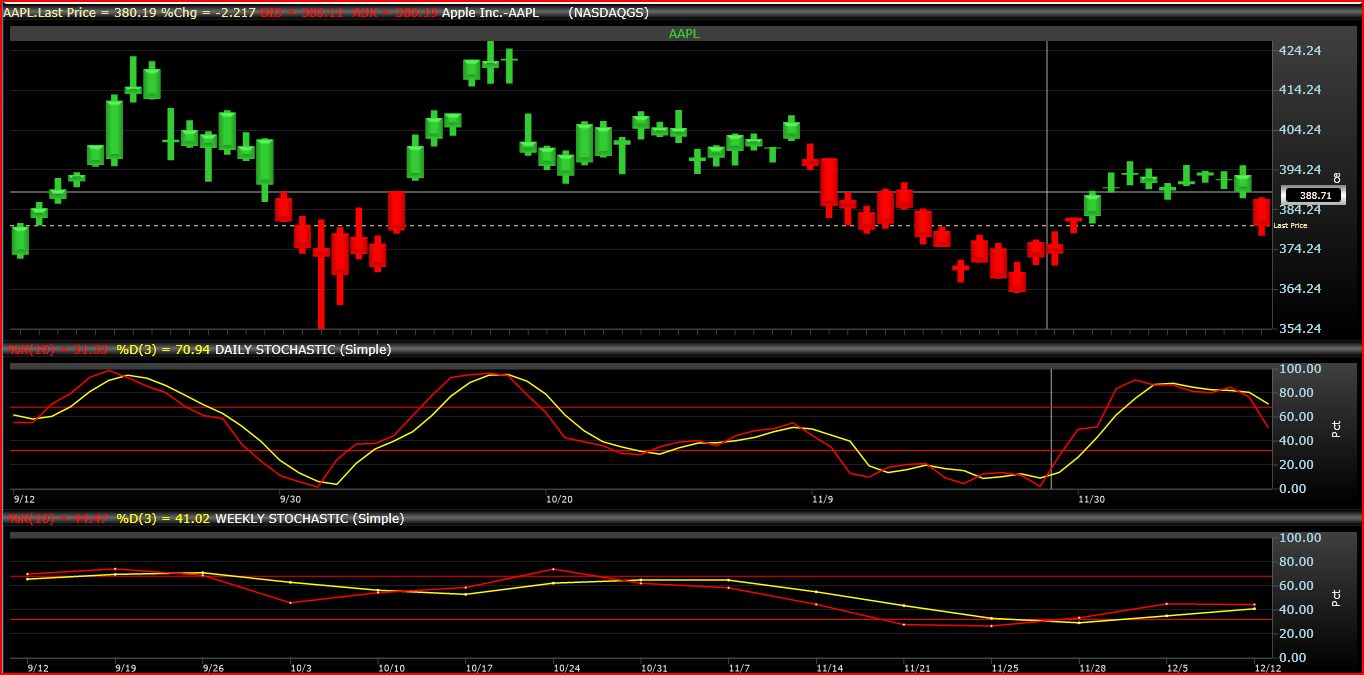The width and height of the screenshot is (1364, 675).
Task: Click the 9/30 date on daily stochastic axis
Action: (x=290, y=499)
